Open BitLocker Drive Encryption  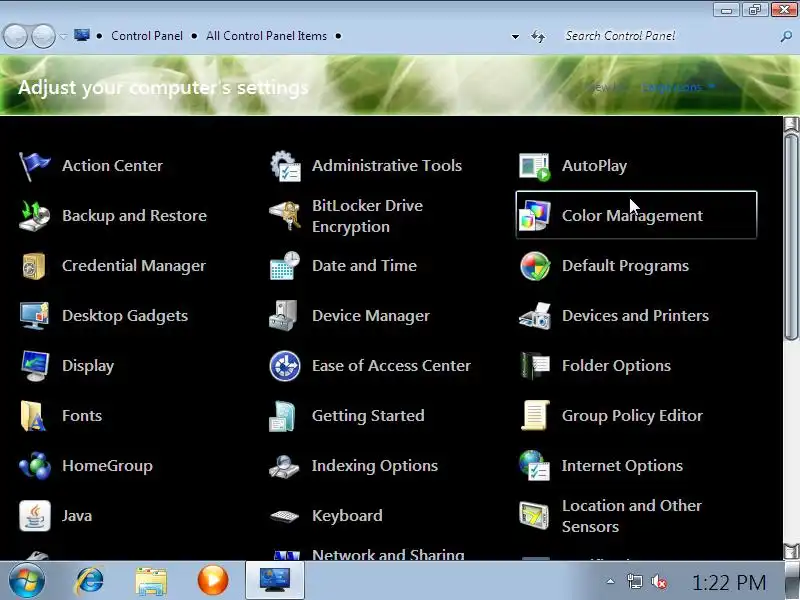pyautogui.click(x=346, y=216)
